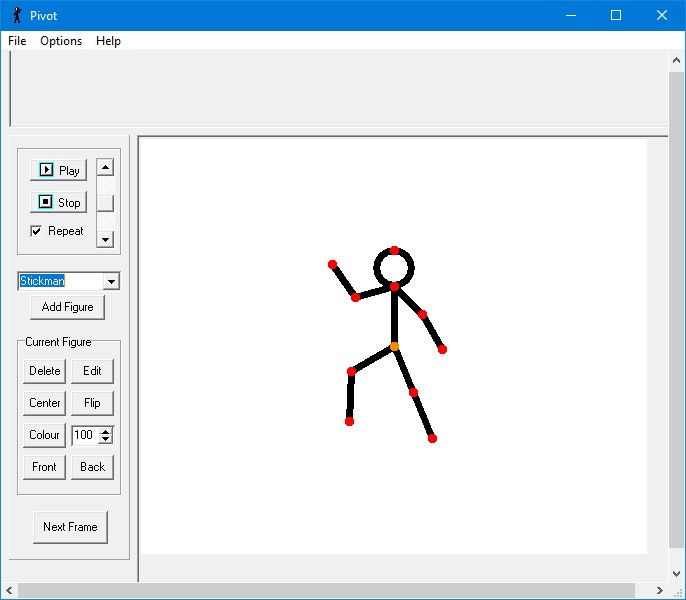686x600 pixels.
Task: Toggle the Repeat checkbox
Action: pyautogui.click(x=37, y=231)
